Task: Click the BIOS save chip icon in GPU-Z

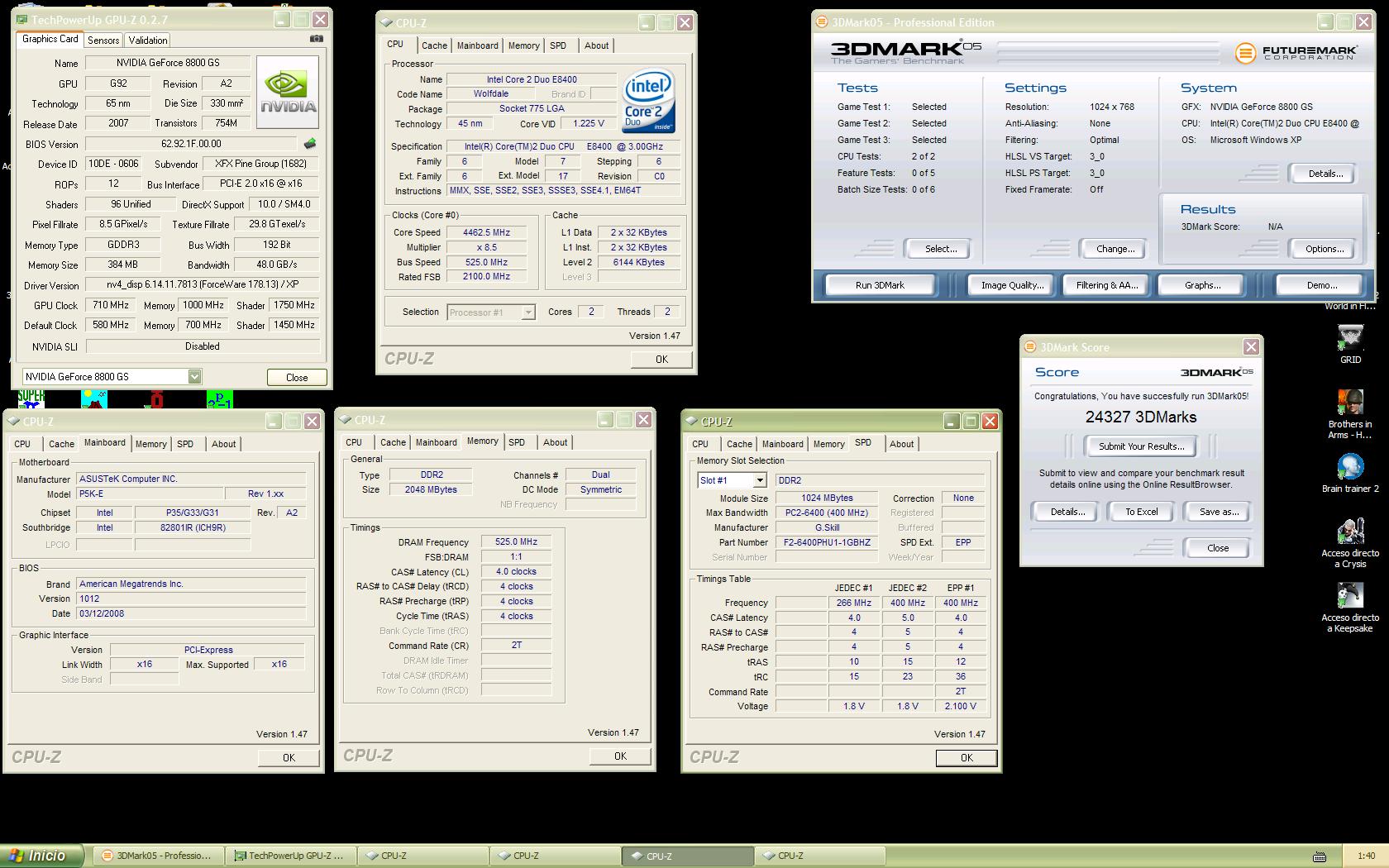Action: pyautogui.click(x=310, y=143)
